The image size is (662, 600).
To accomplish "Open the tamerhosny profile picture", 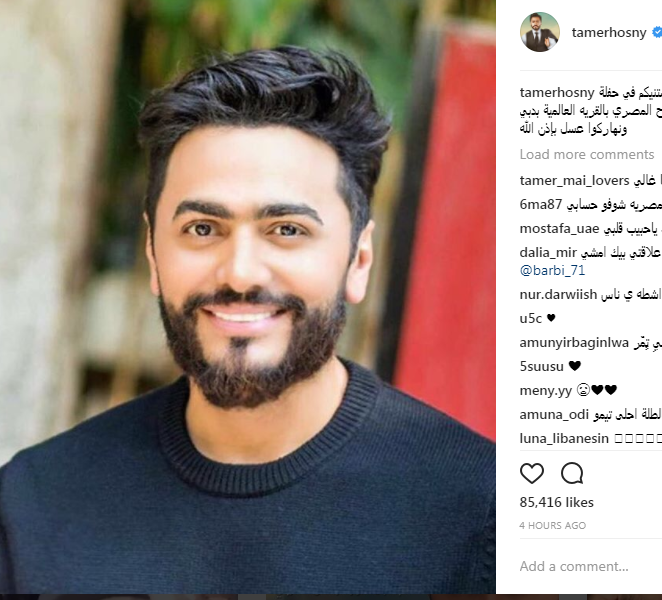I will (540, 32).
